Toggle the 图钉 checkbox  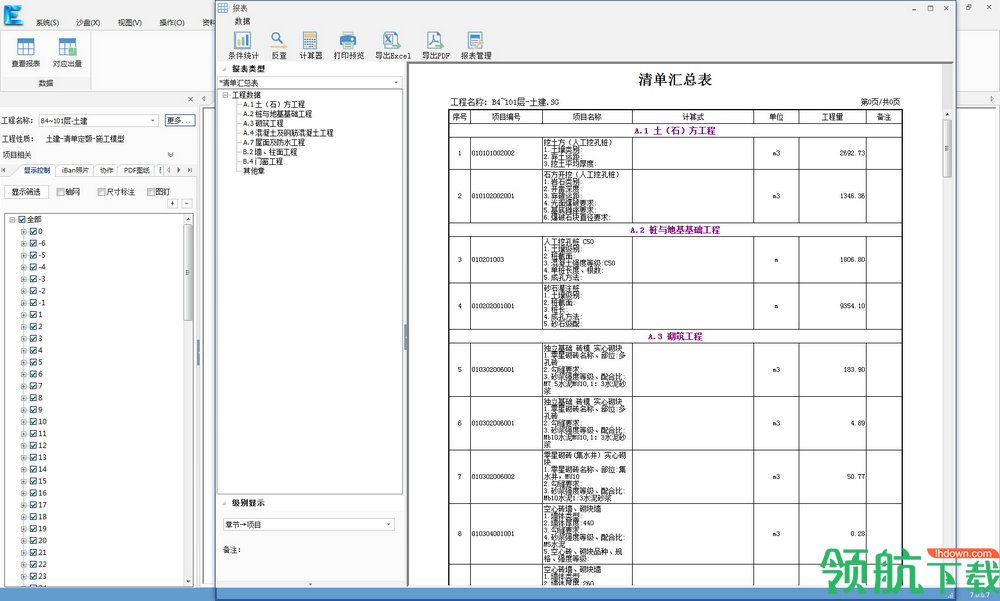click(x=151, y=191)
